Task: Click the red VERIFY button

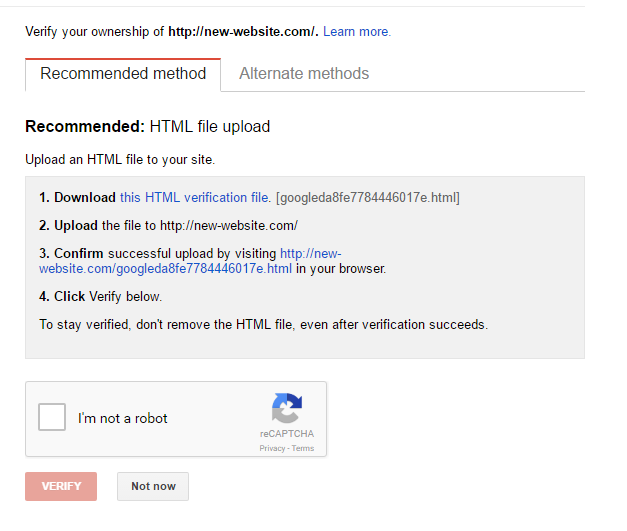Action: point(61,486)
